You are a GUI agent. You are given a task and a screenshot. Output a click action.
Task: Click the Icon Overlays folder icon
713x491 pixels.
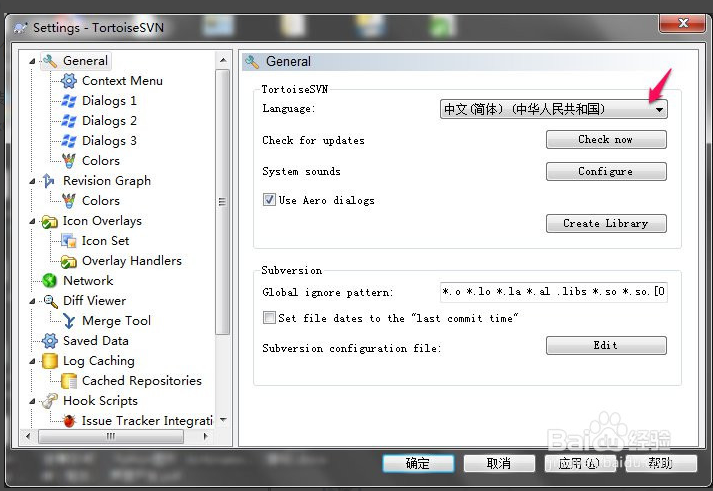pos(49,221)
